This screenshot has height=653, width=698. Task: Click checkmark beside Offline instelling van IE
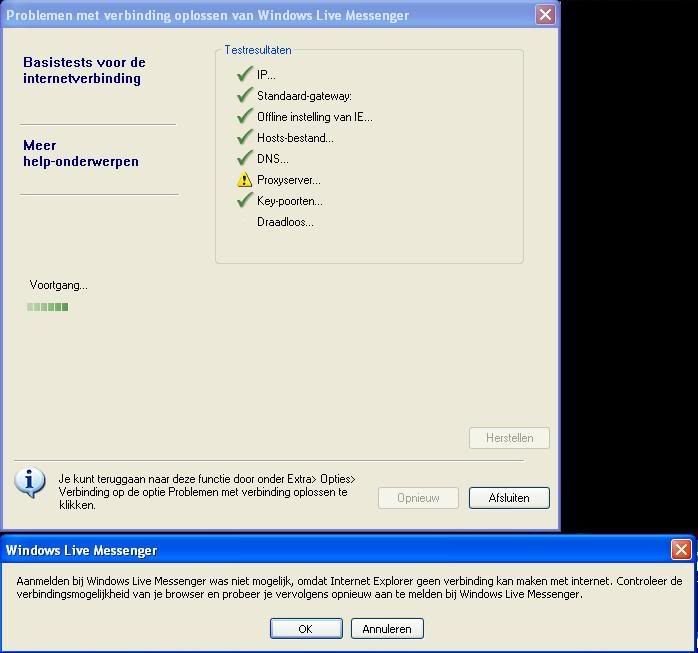[244, 116]
